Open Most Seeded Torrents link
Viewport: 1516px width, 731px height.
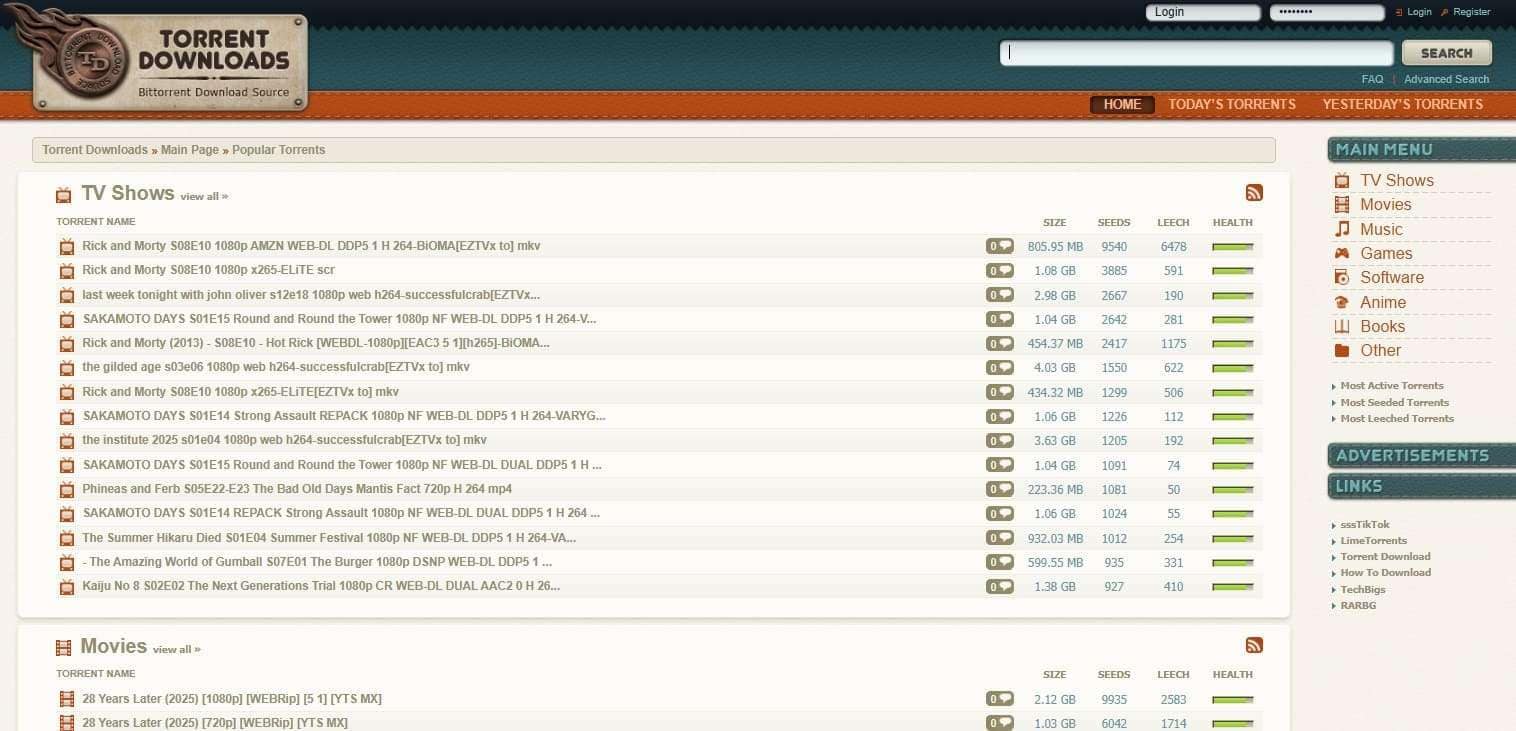point(1394,402)
